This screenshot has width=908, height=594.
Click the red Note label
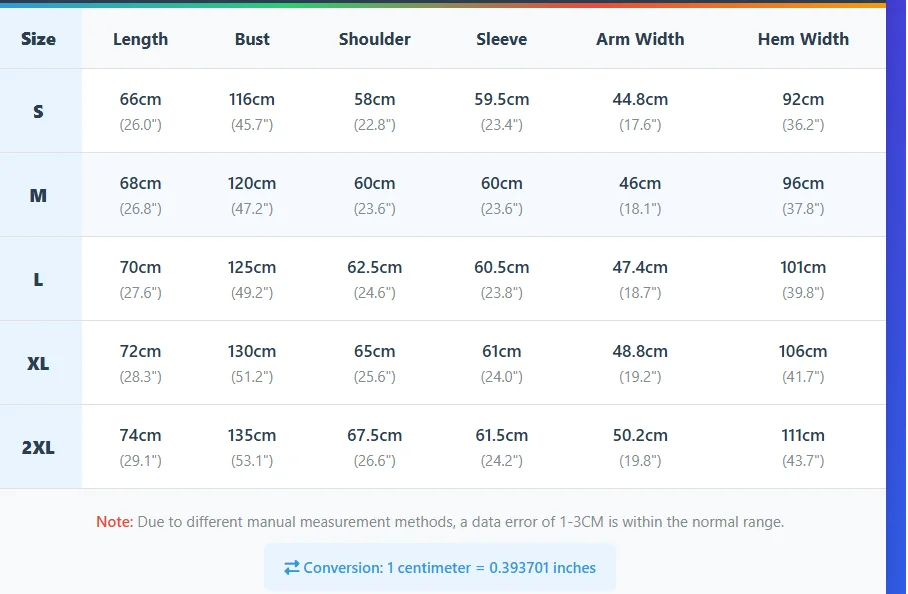pyautogui.click(x=114, y=522)
